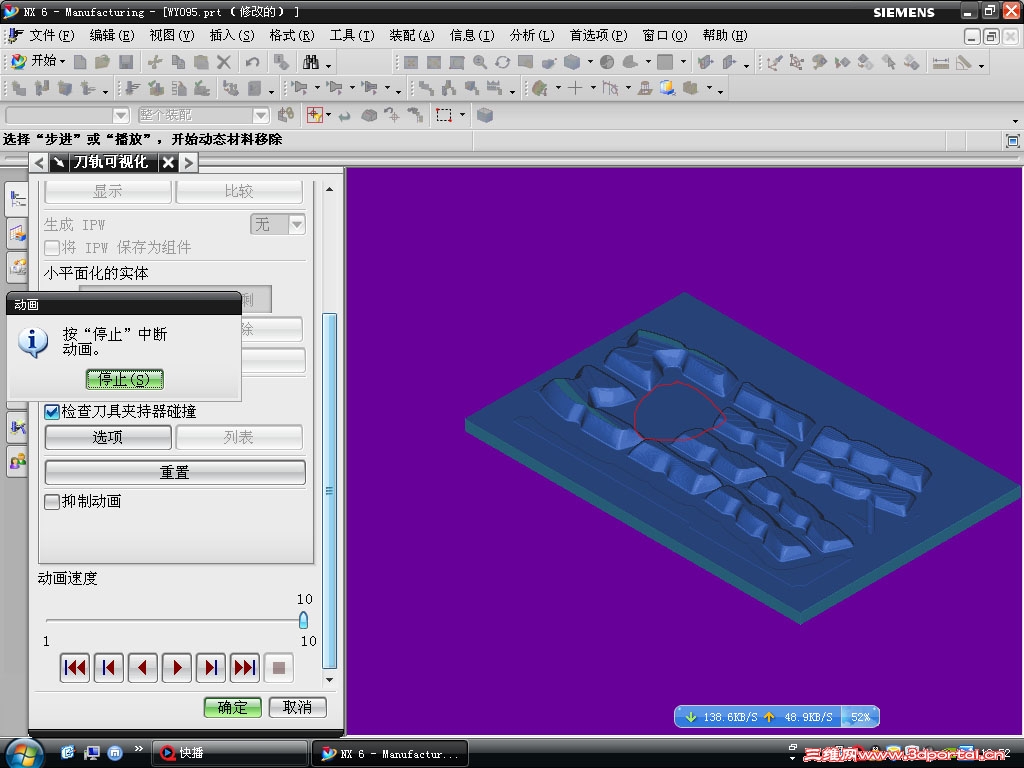This screenshot has width=1024, height=768.
Task: Click the Save disk icon
Action: (126, 62)
